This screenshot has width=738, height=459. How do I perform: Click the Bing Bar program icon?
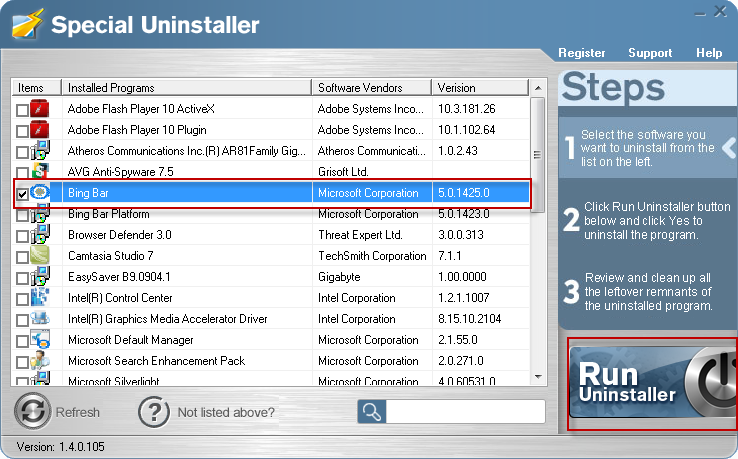click(40, 192)
